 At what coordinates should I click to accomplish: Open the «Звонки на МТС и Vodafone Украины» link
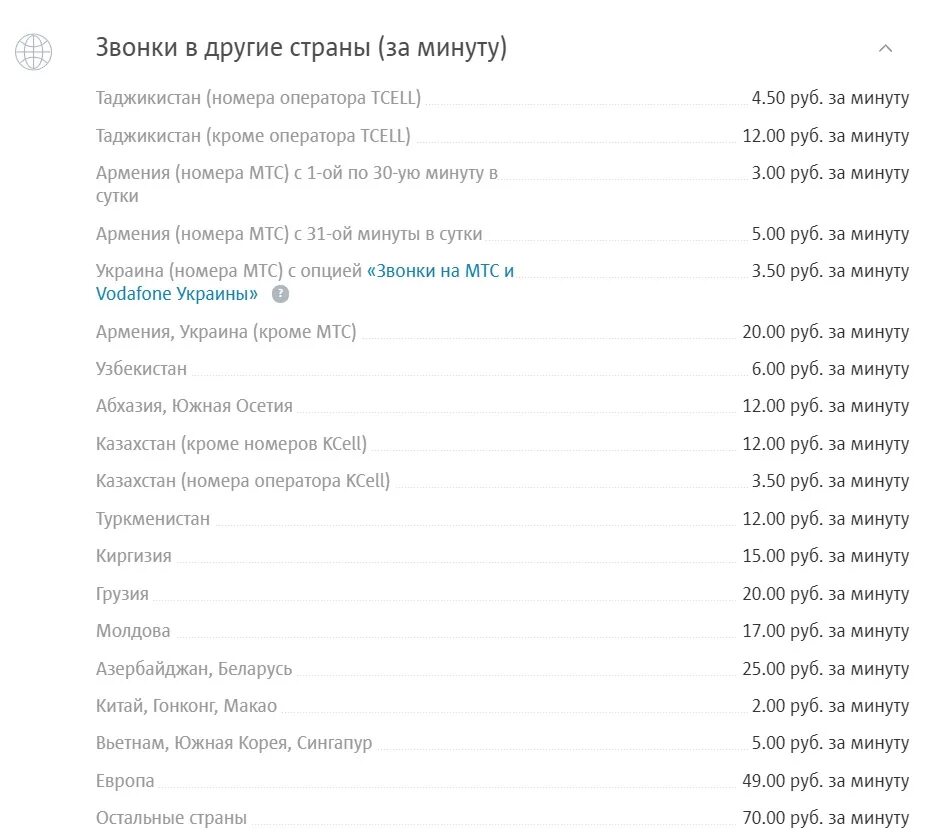tap(304, 282)
